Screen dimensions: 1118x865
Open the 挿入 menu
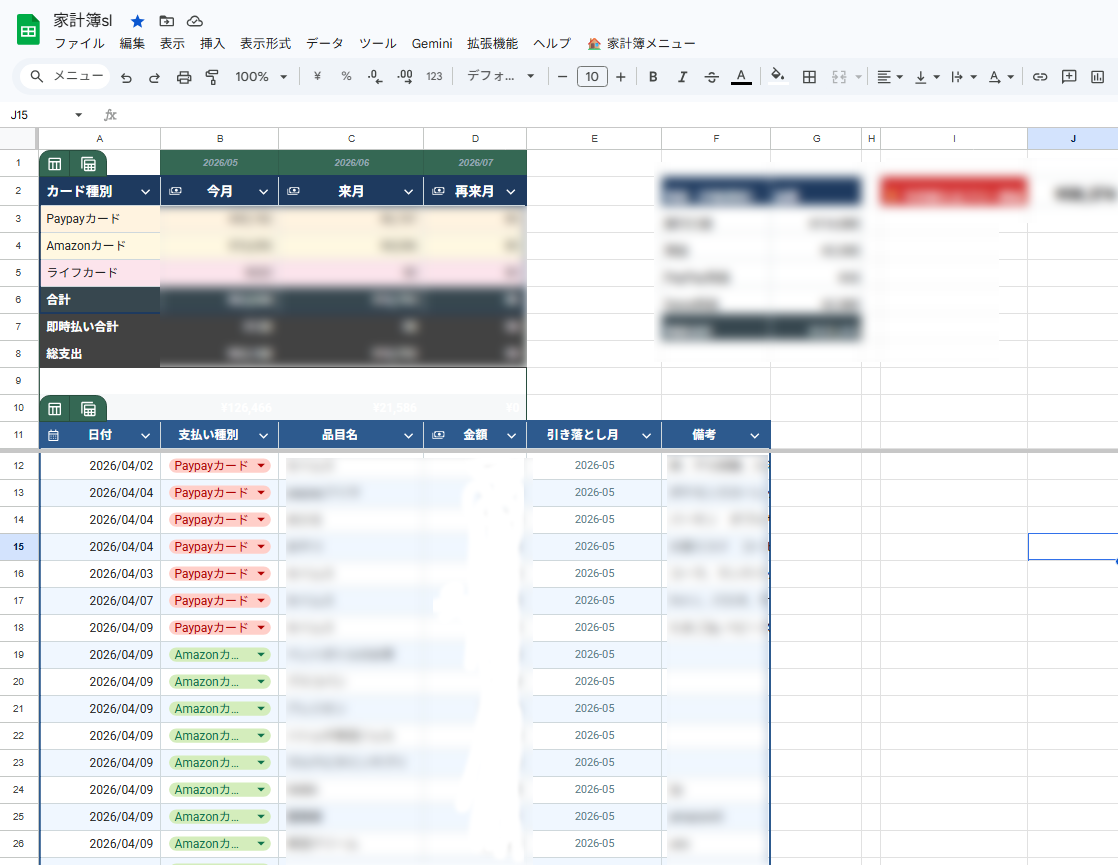point(212,43)
